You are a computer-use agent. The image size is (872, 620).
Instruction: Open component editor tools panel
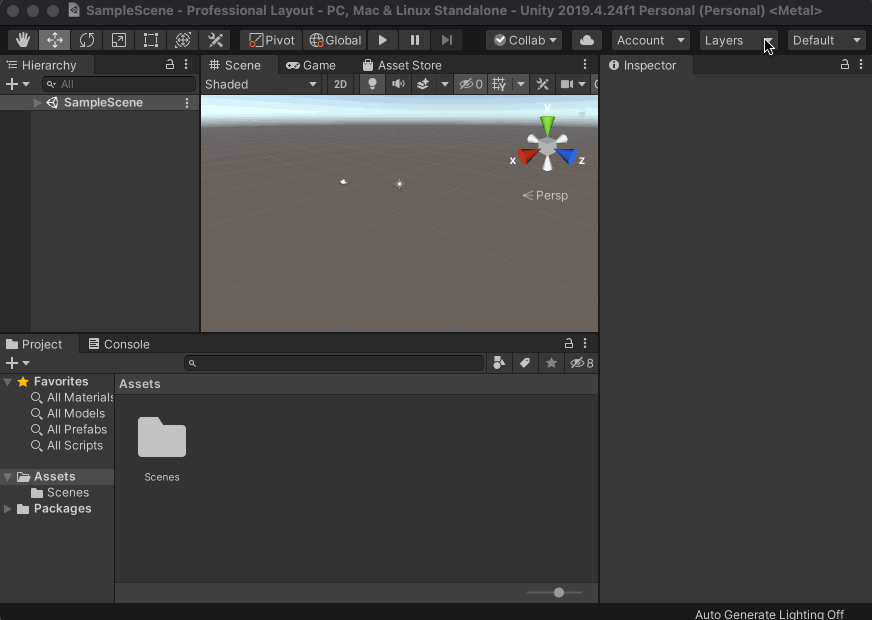pyautogui.click(x=543, y=84)
